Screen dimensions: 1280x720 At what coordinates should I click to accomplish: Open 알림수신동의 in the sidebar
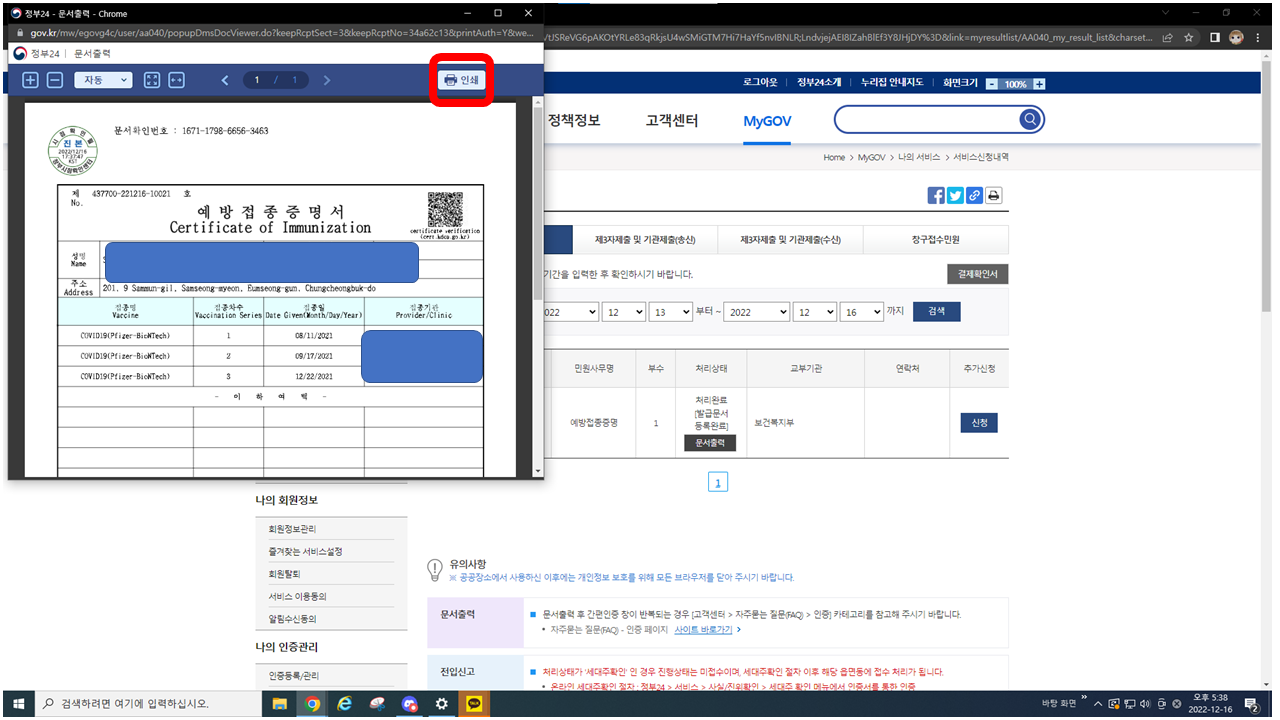[292, 619]
